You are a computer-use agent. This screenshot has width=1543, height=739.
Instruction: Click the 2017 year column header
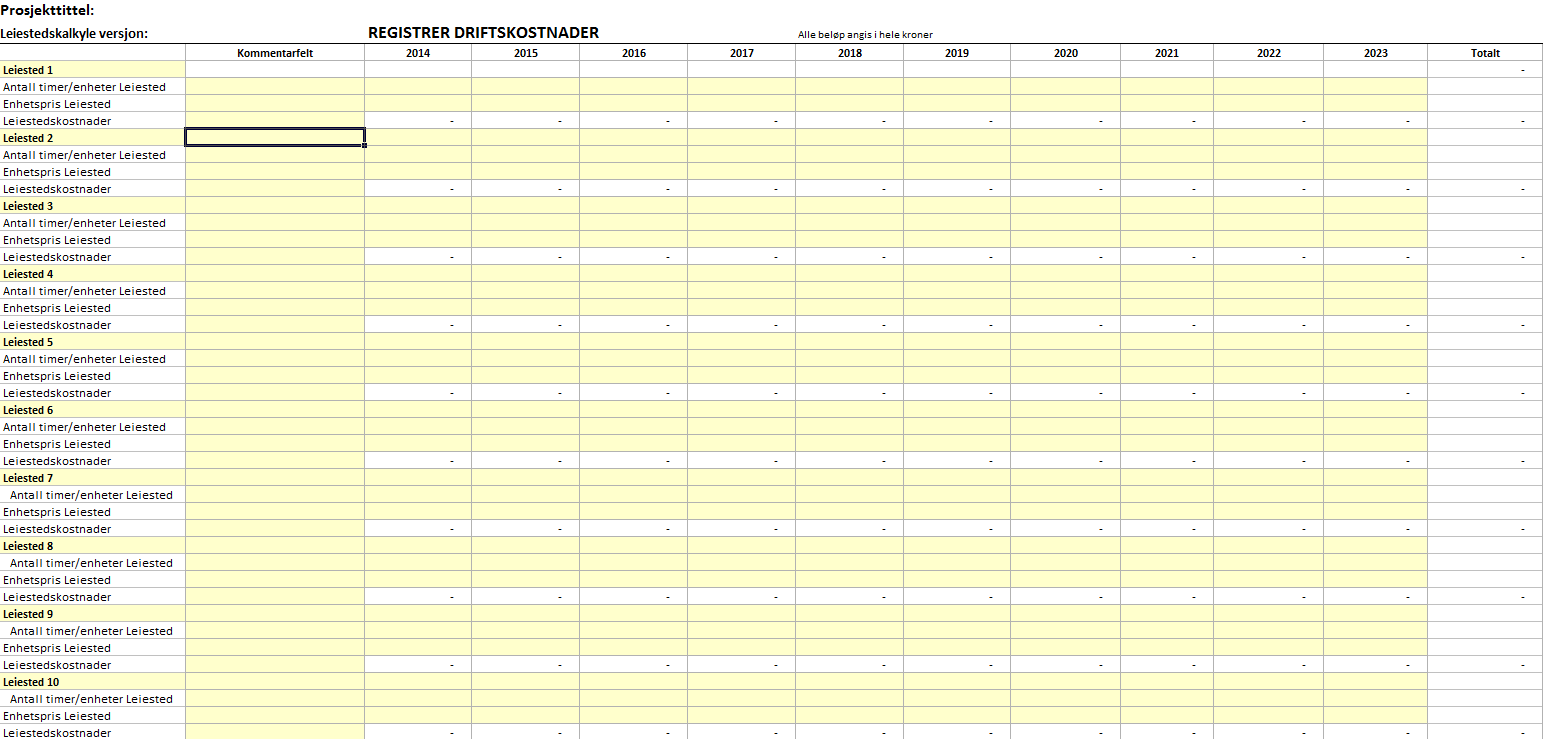741,53
